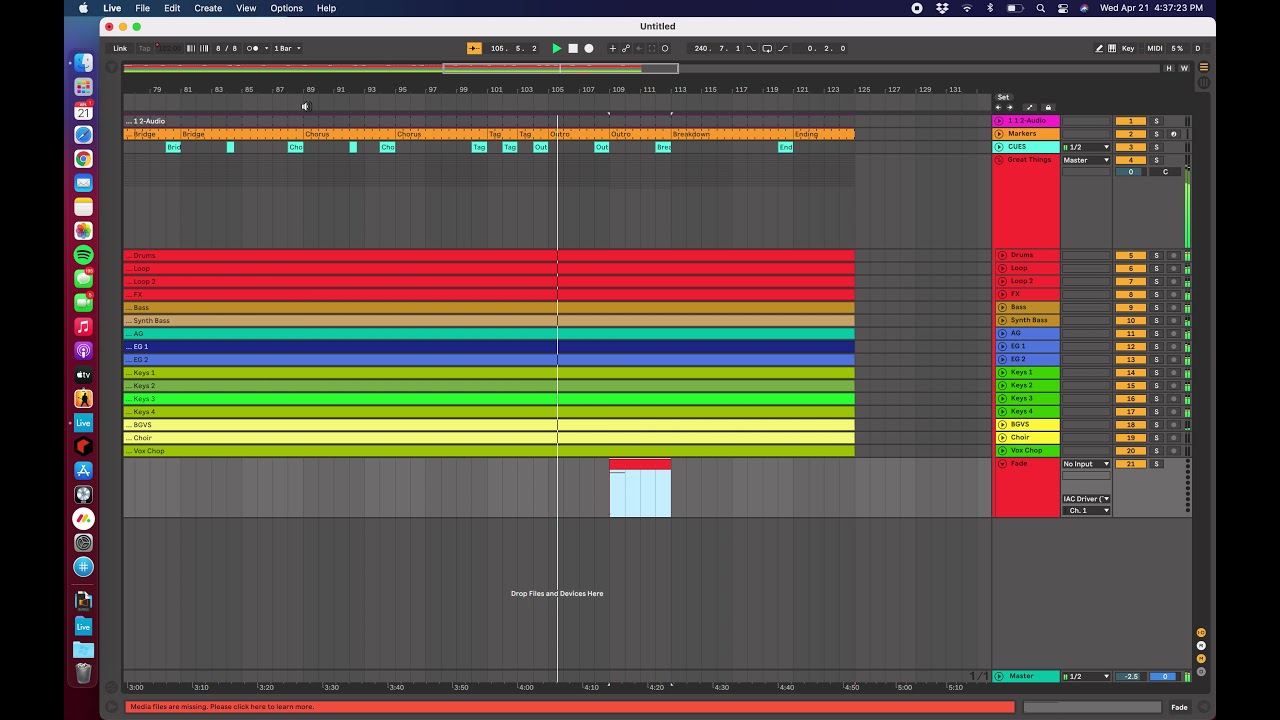Click the Automation Mode icon beside locator arrows
This screenshot has width=1280, height=720.
[x=1029, y=107]
